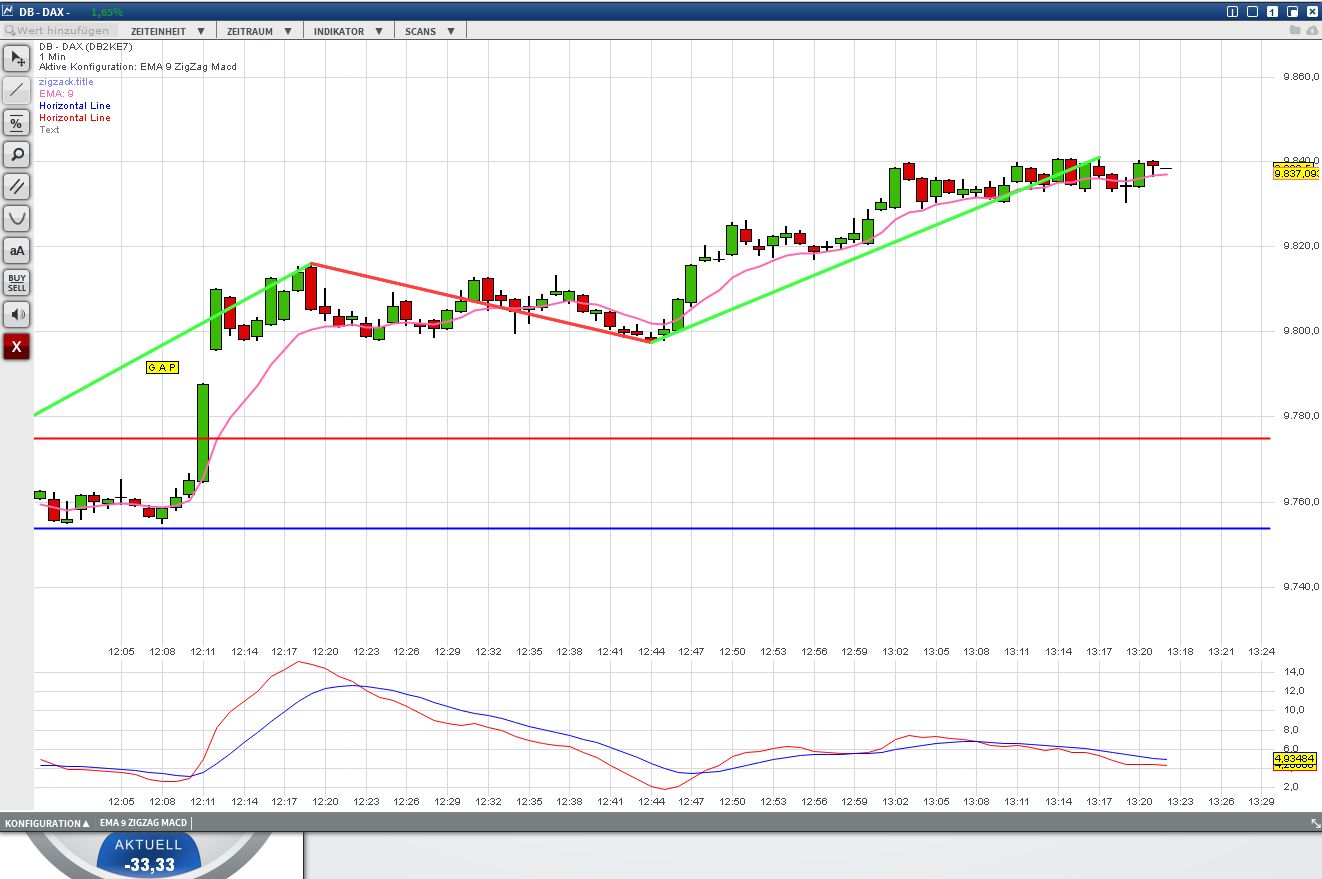Pick the curve arc drawing tool
Image resolution: width=1322 pixels, height=879 pixels.
pyautogui.click(x=17, y=218)
